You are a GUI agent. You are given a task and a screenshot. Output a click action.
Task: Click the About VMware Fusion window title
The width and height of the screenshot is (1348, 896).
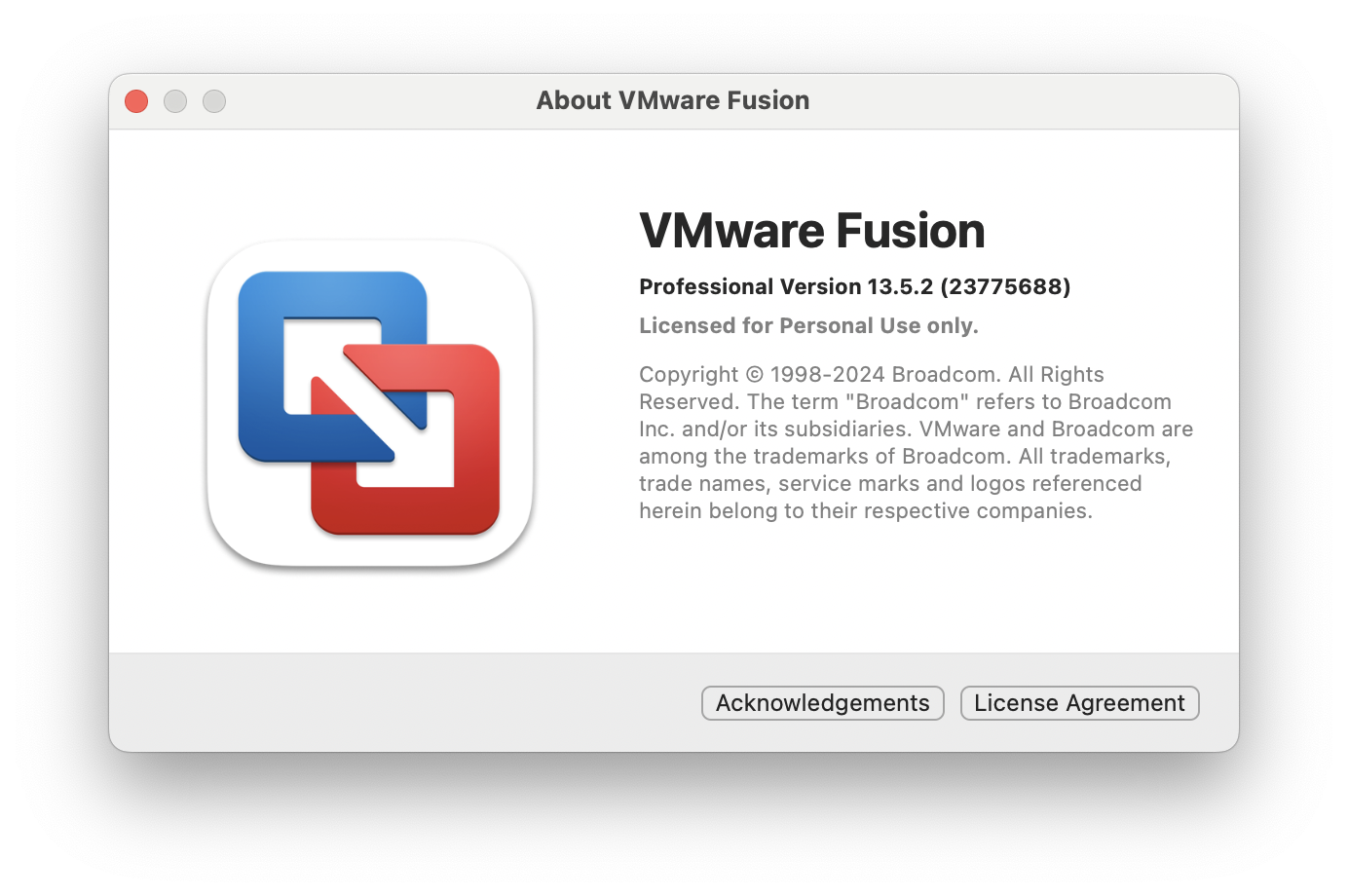[x=673, y=100]
